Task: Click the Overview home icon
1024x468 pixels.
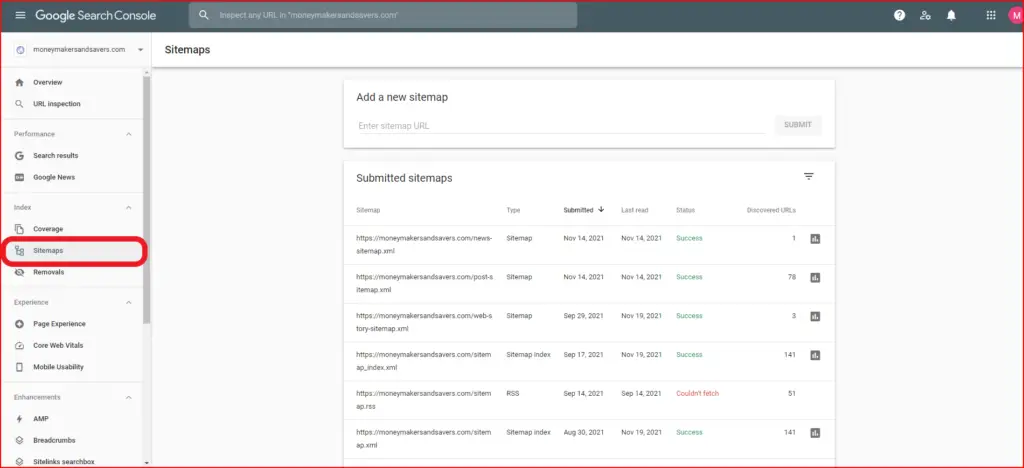Action: tap(20, 82)
